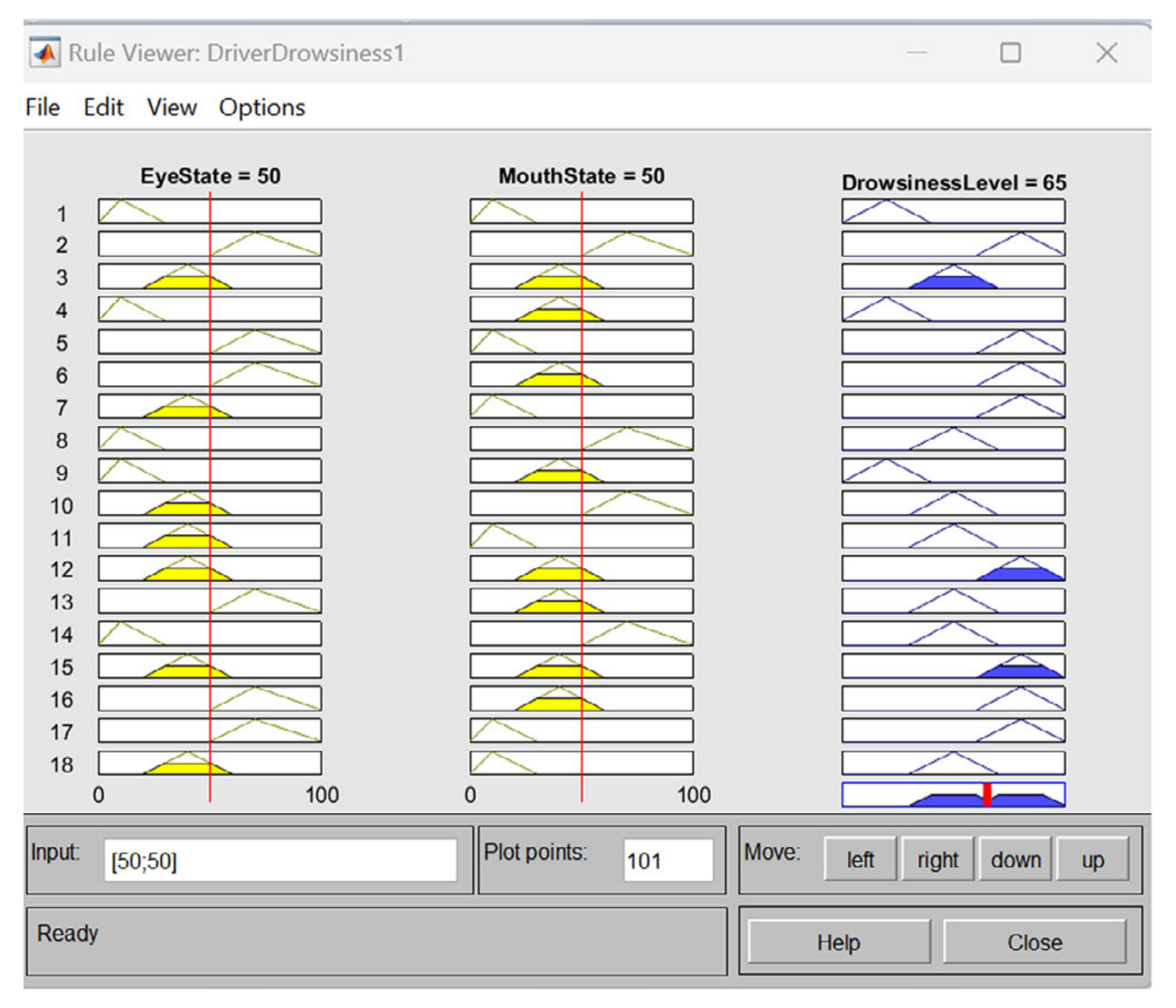Click rule 2 MouthState membership plot
This screenshot has height=1008, width=1176.
point(582,244)
